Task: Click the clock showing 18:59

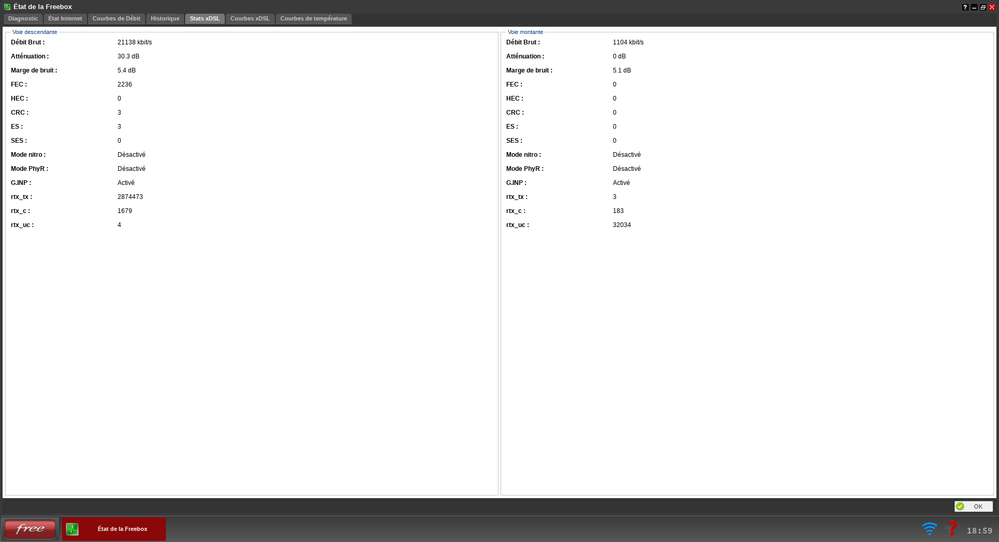Action: pos(979,531)
